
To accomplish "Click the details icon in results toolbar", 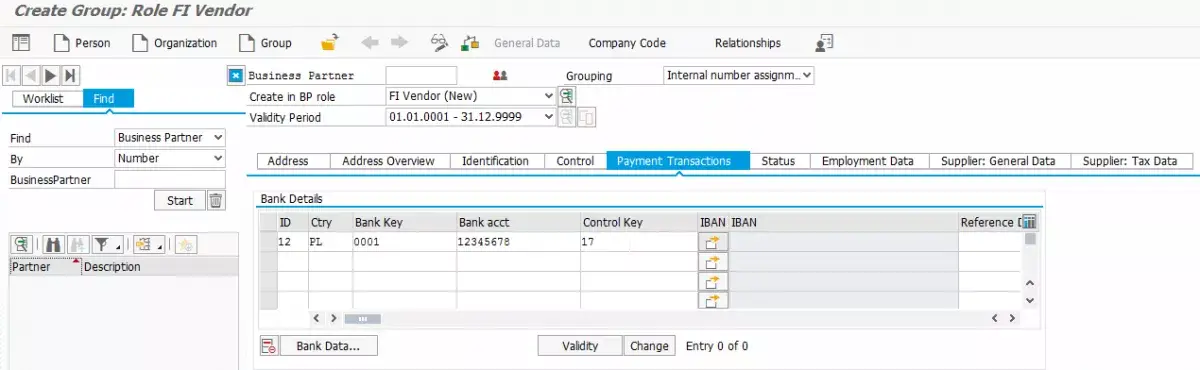I will point(22,244).
